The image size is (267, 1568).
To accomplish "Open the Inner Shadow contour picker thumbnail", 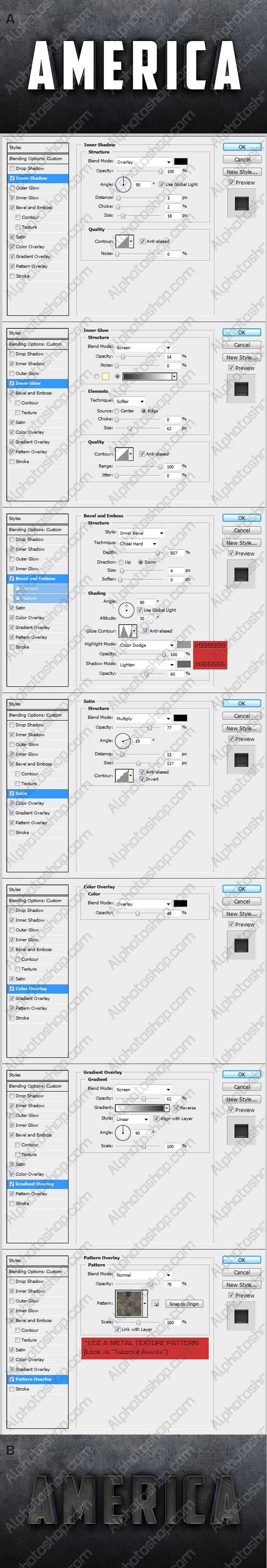I will click(x=124, y=241).
